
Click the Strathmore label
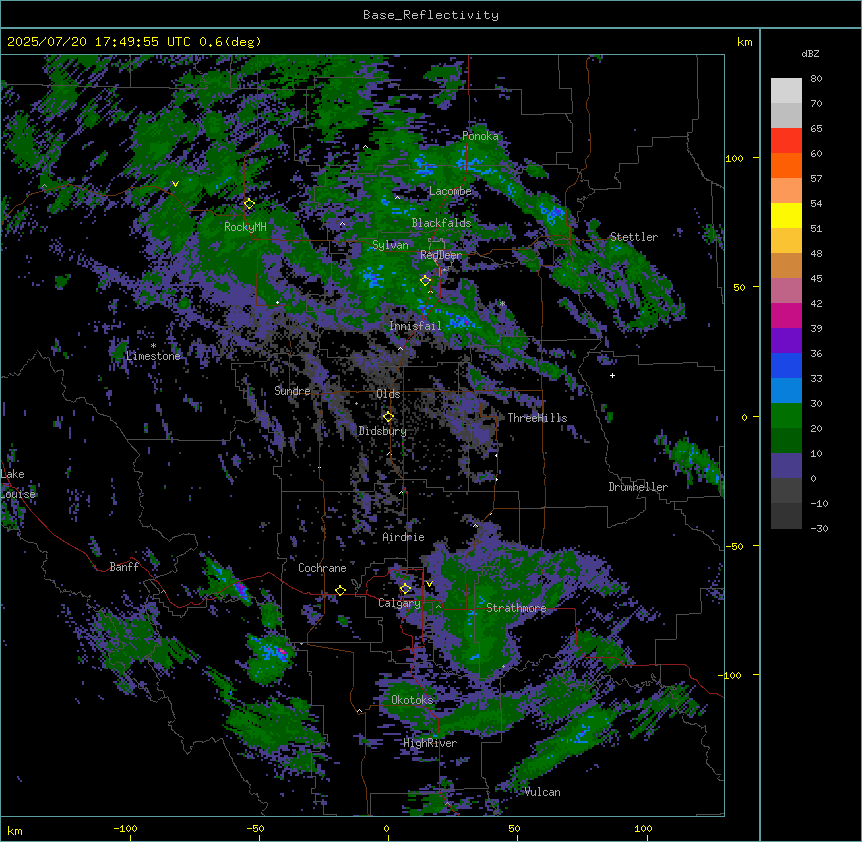(x=516, y=608)
